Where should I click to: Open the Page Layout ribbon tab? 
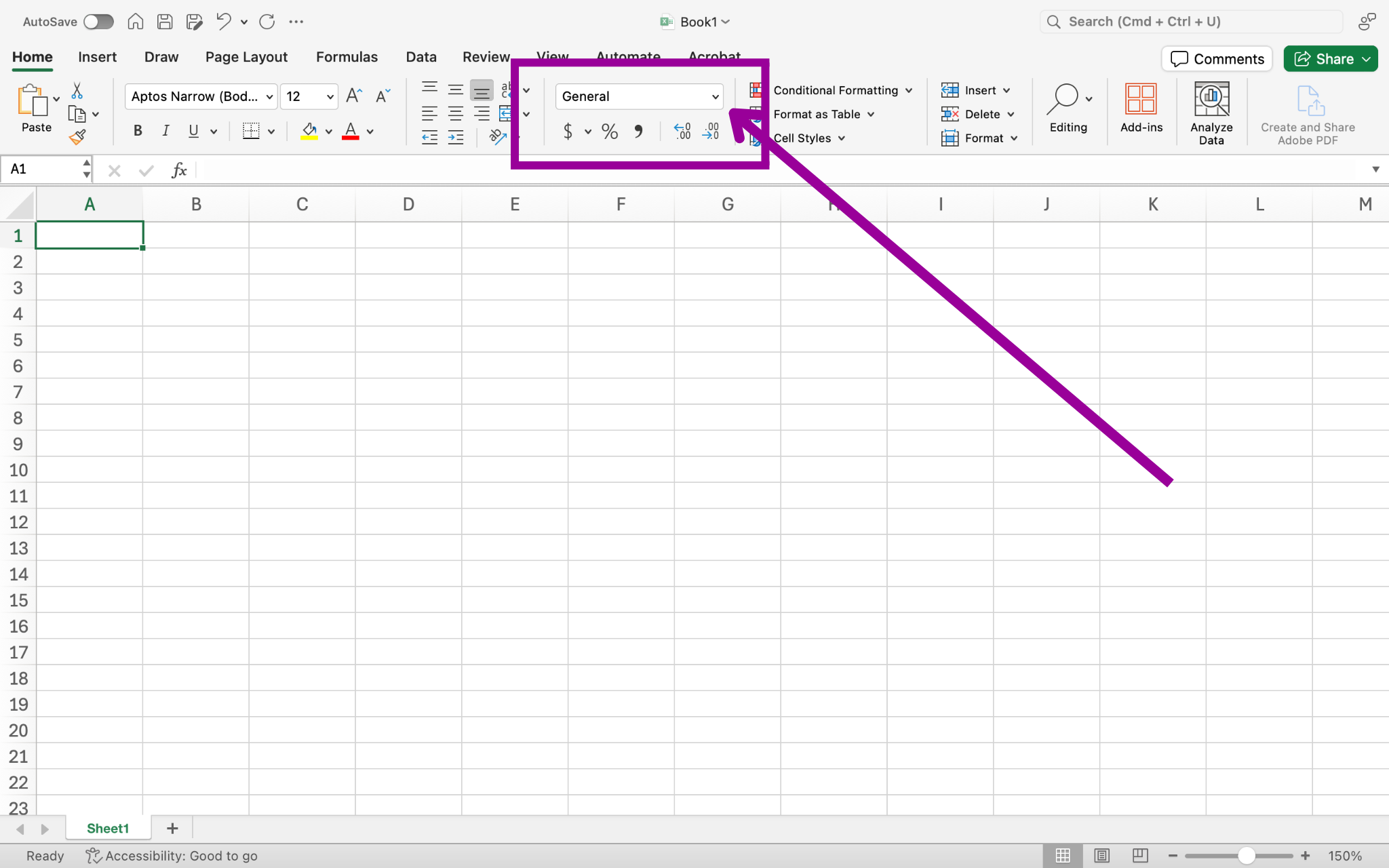tap(246, 57)
